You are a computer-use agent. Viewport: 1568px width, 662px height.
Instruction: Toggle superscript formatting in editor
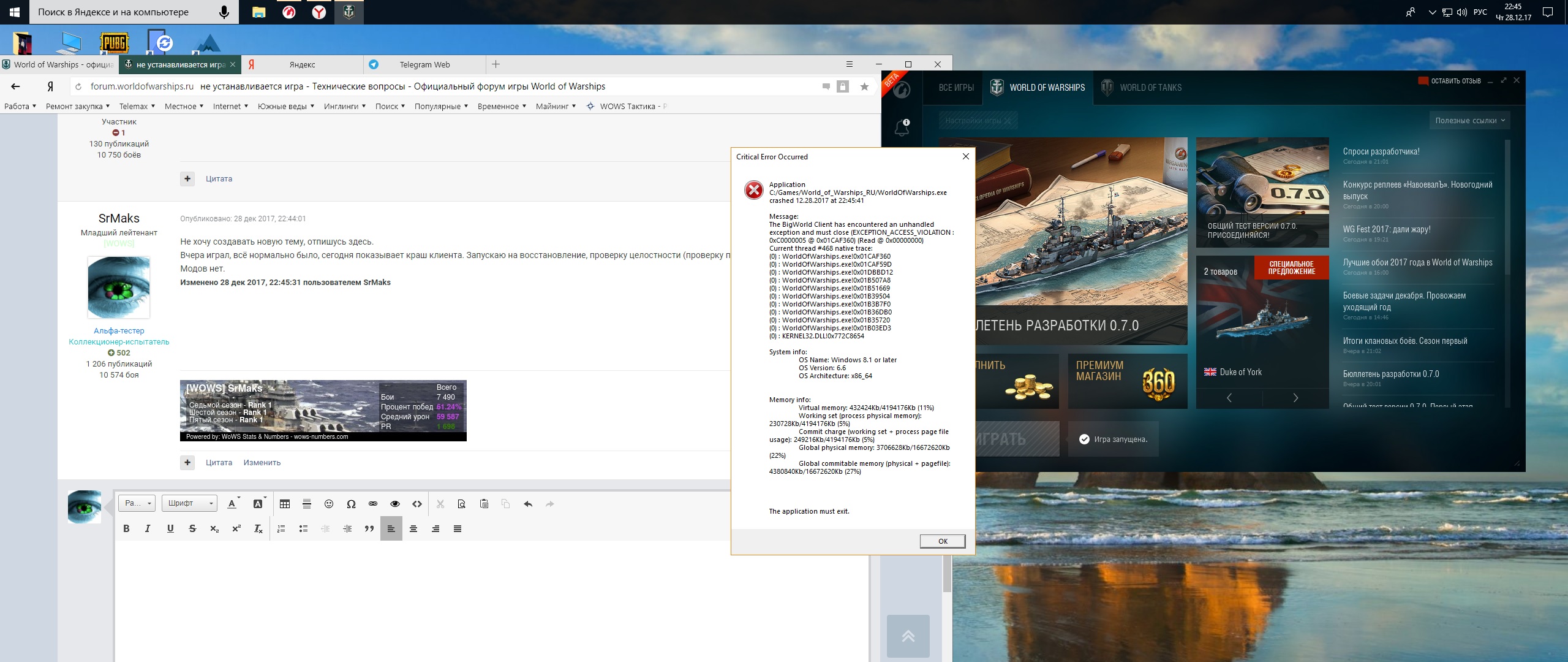point(236,528)
